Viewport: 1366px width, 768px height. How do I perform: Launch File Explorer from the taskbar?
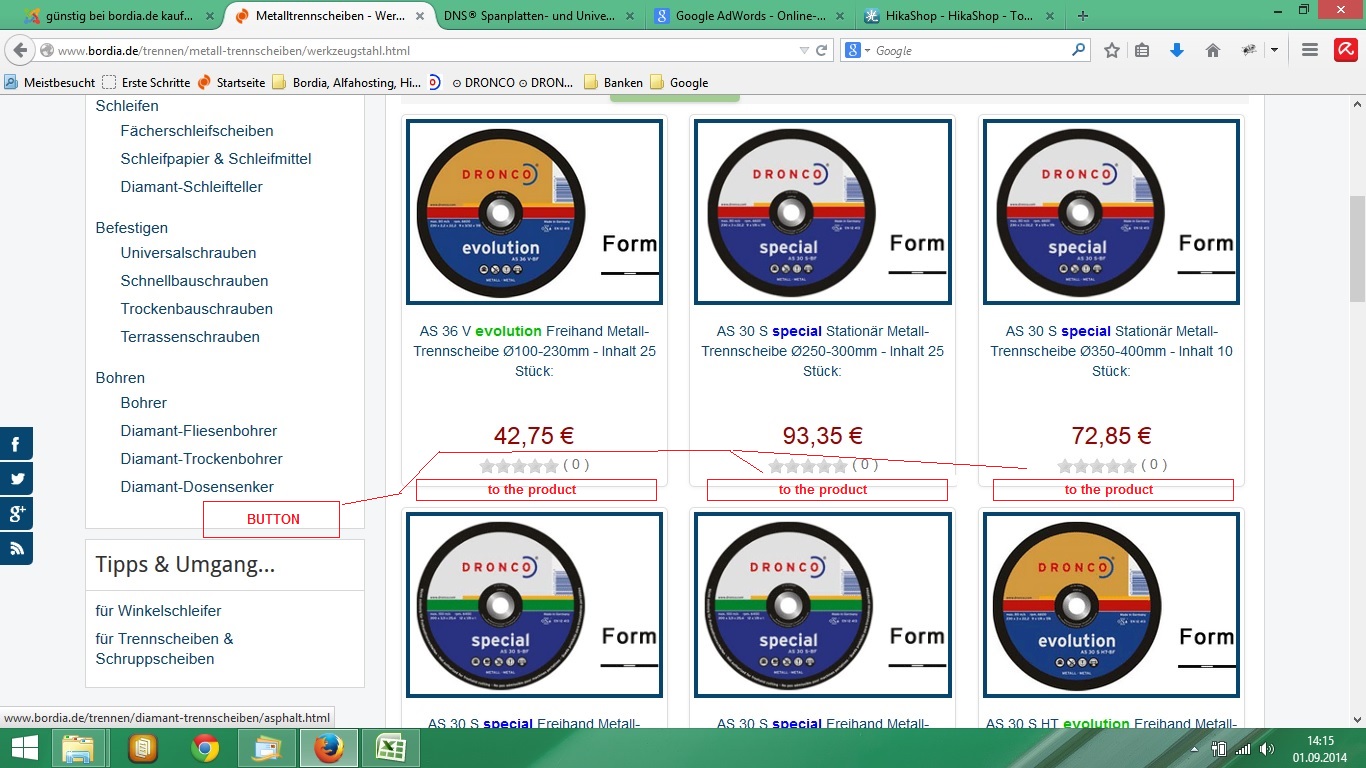(78, 748)
